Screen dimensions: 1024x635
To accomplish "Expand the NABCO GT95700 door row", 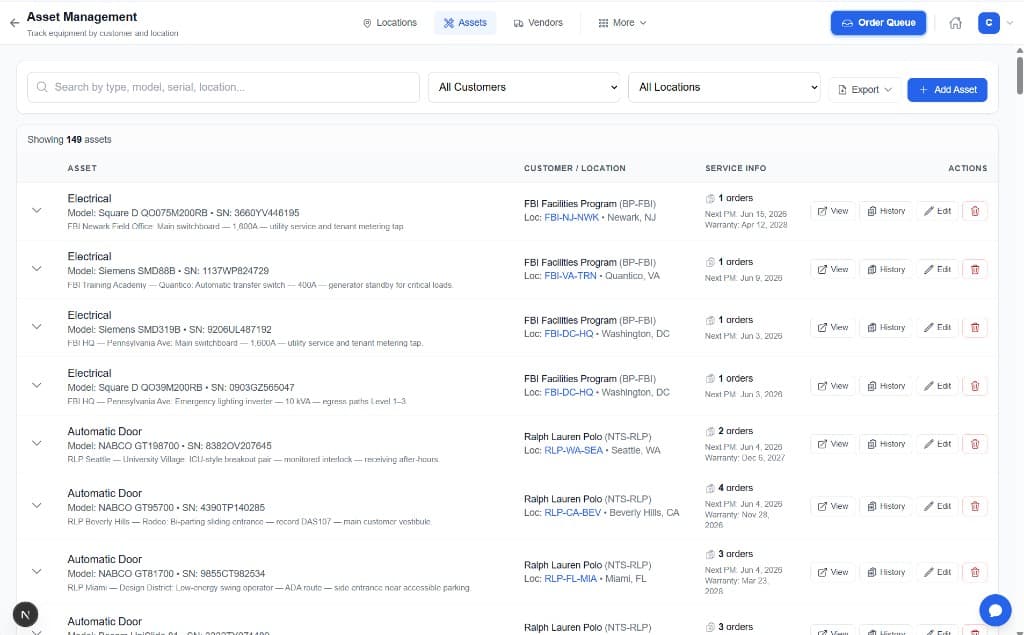I will pyautogui.click(x=37, y=506).
